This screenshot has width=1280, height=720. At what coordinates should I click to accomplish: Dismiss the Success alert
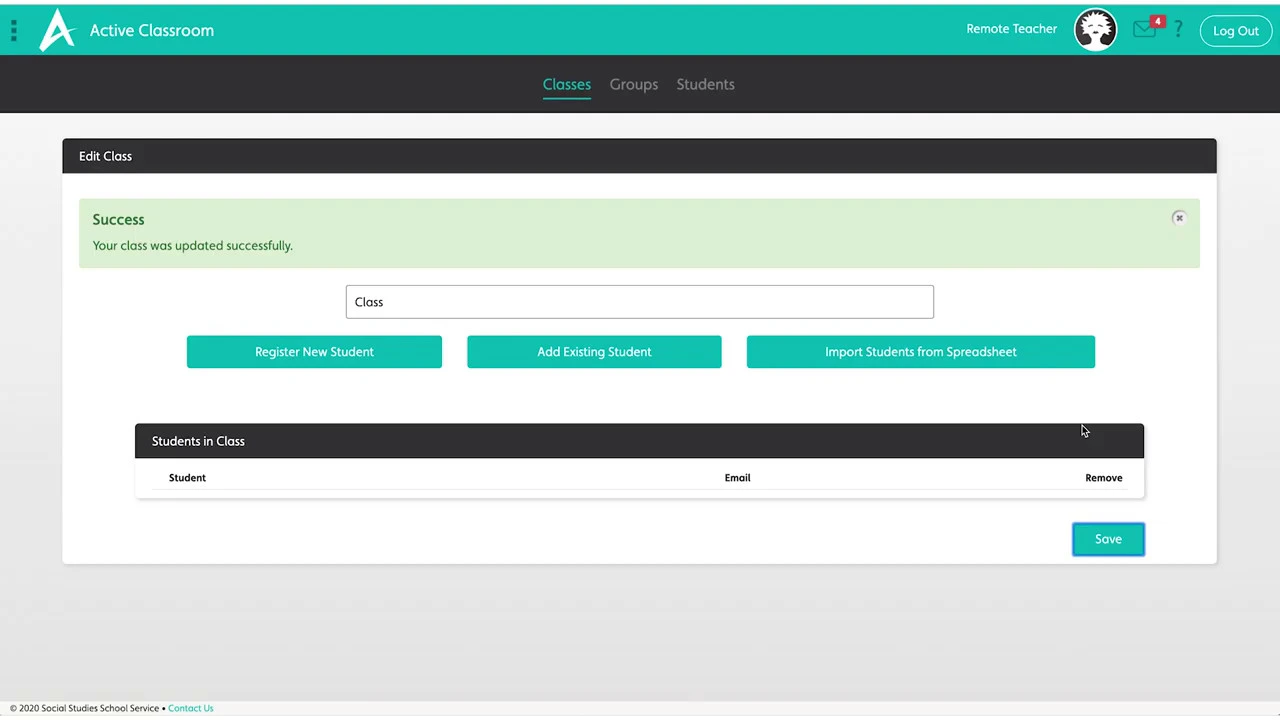(x=1179, y=218)
